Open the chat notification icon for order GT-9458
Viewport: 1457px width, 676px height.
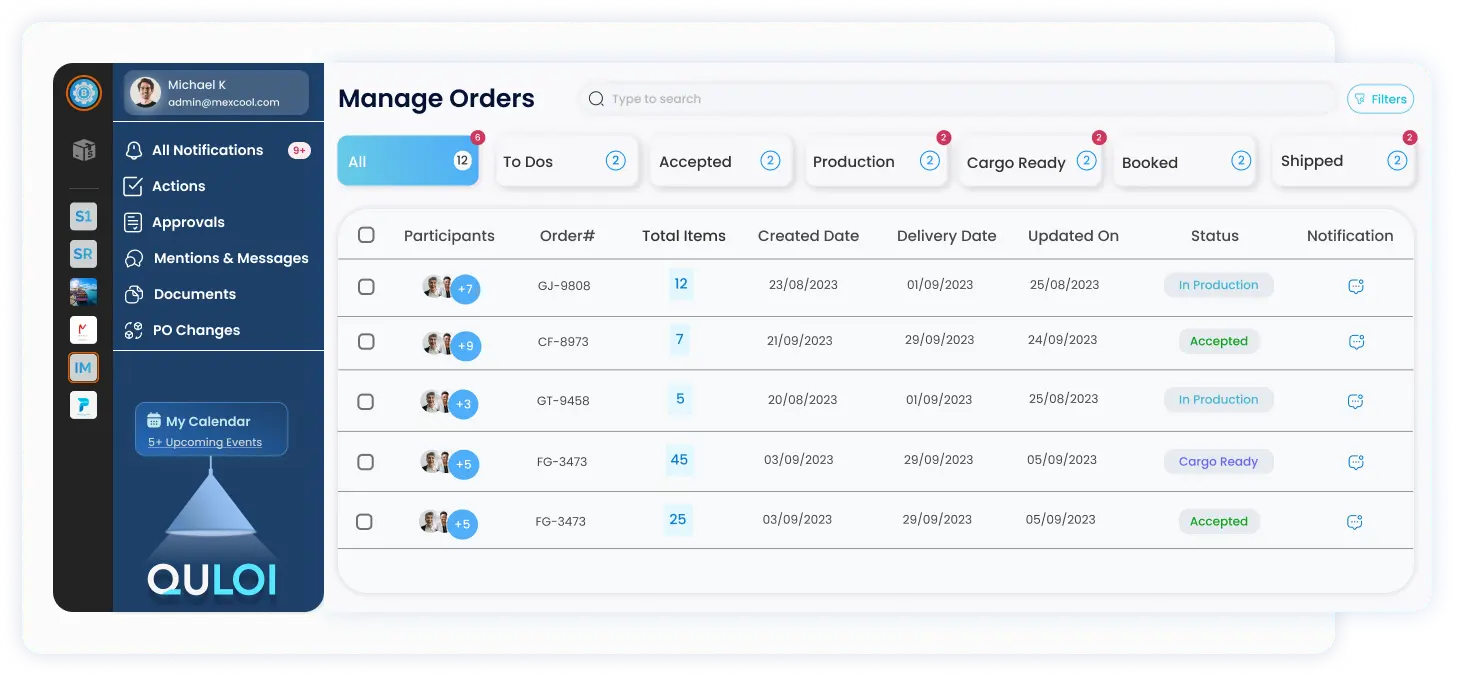tap(1355, 400)
